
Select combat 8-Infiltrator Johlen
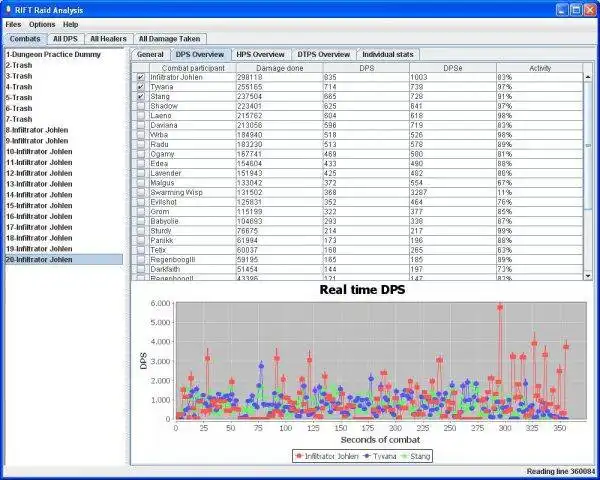(37, 130)
